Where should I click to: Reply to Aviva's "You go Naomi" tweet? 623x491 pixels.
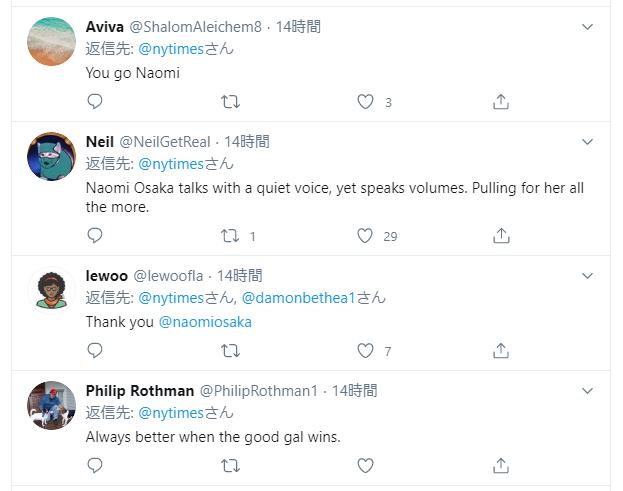click(x=95, y=101)
